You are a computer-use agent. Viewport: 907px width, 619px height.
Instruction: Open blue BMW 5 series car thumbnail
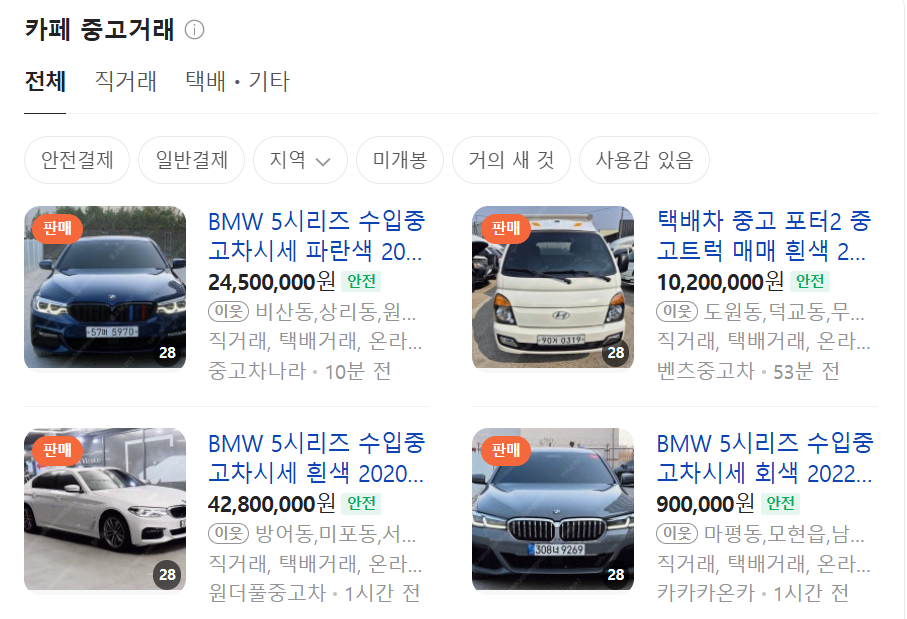point(105,287)
